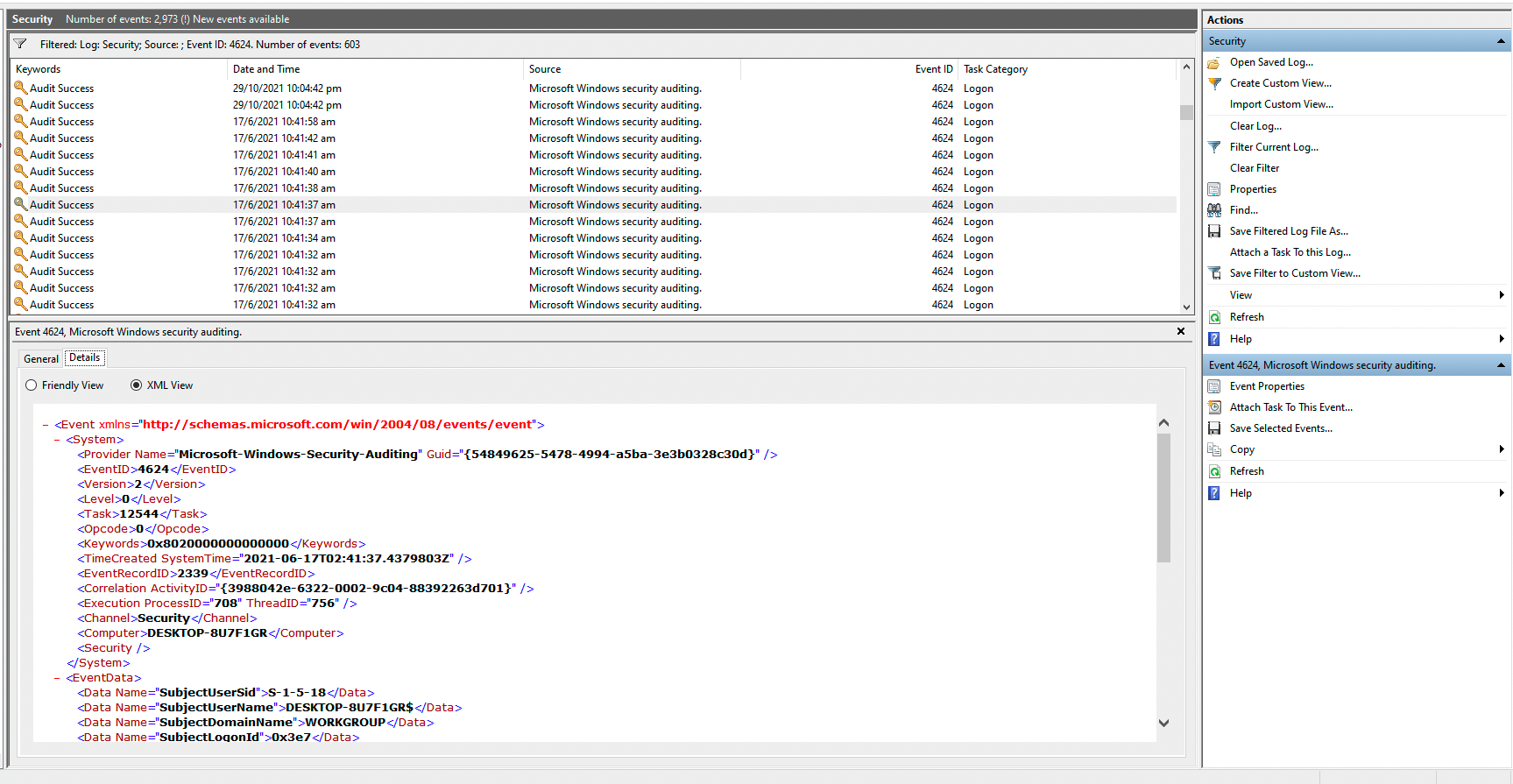The image size is (1513, 784).
Task: Choose Import Custom View action
Action: tap(1282, 104)
